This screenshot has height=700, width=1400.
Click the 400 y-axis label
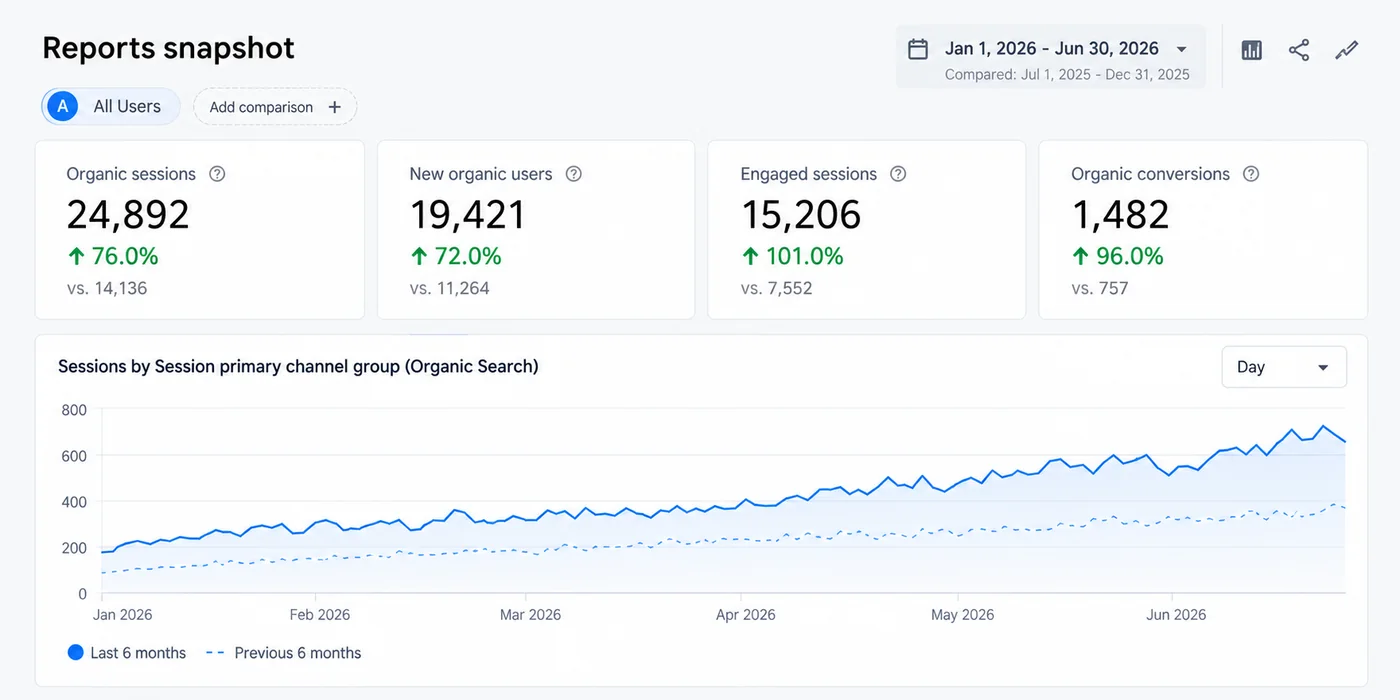coord(74,502)
